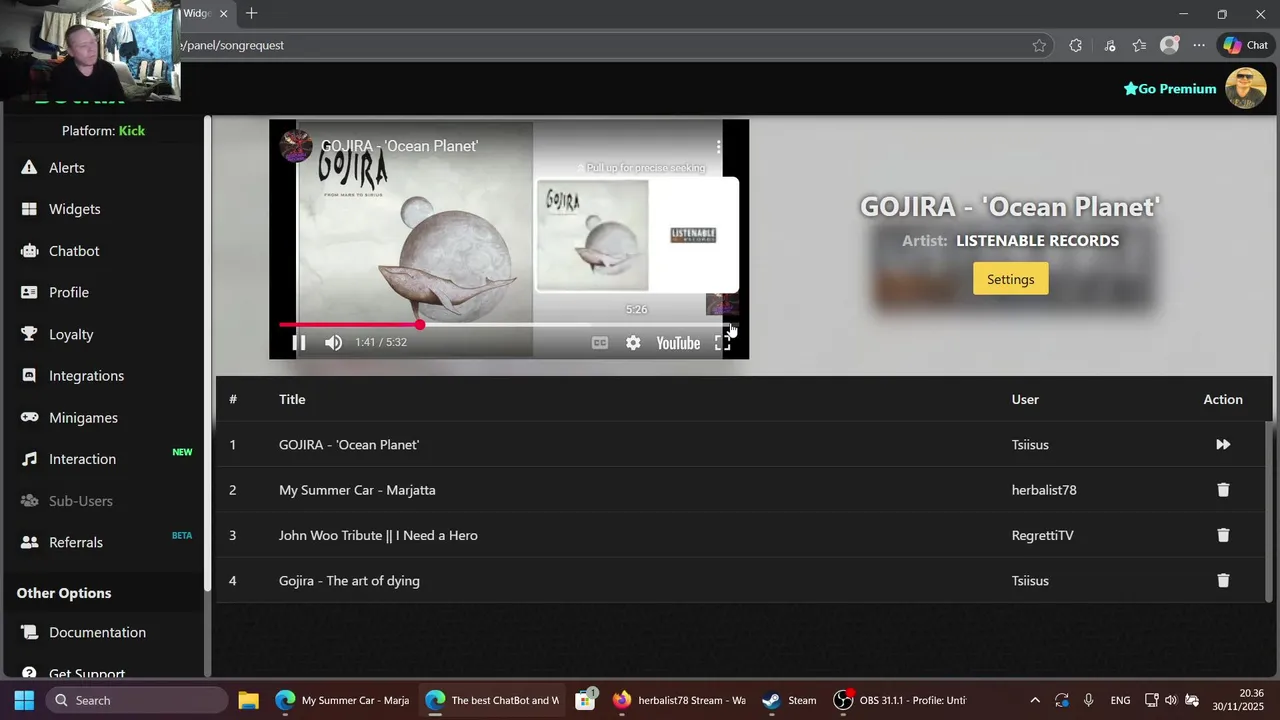The width and height of the screenshot is (1280, 720).
Task: Switch to the herbalist78 Stream Firefox window
Action: (x=679, y=700)
